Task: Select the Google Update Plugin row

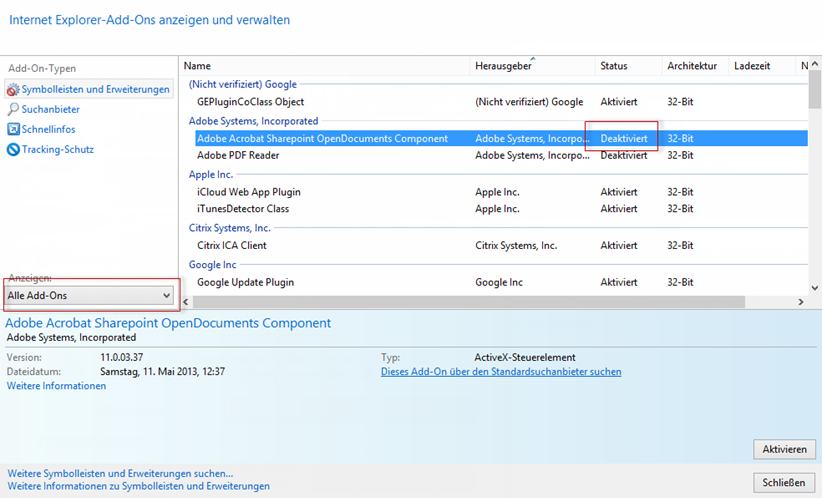Action: pyautogui.click(x=501, y=282)
